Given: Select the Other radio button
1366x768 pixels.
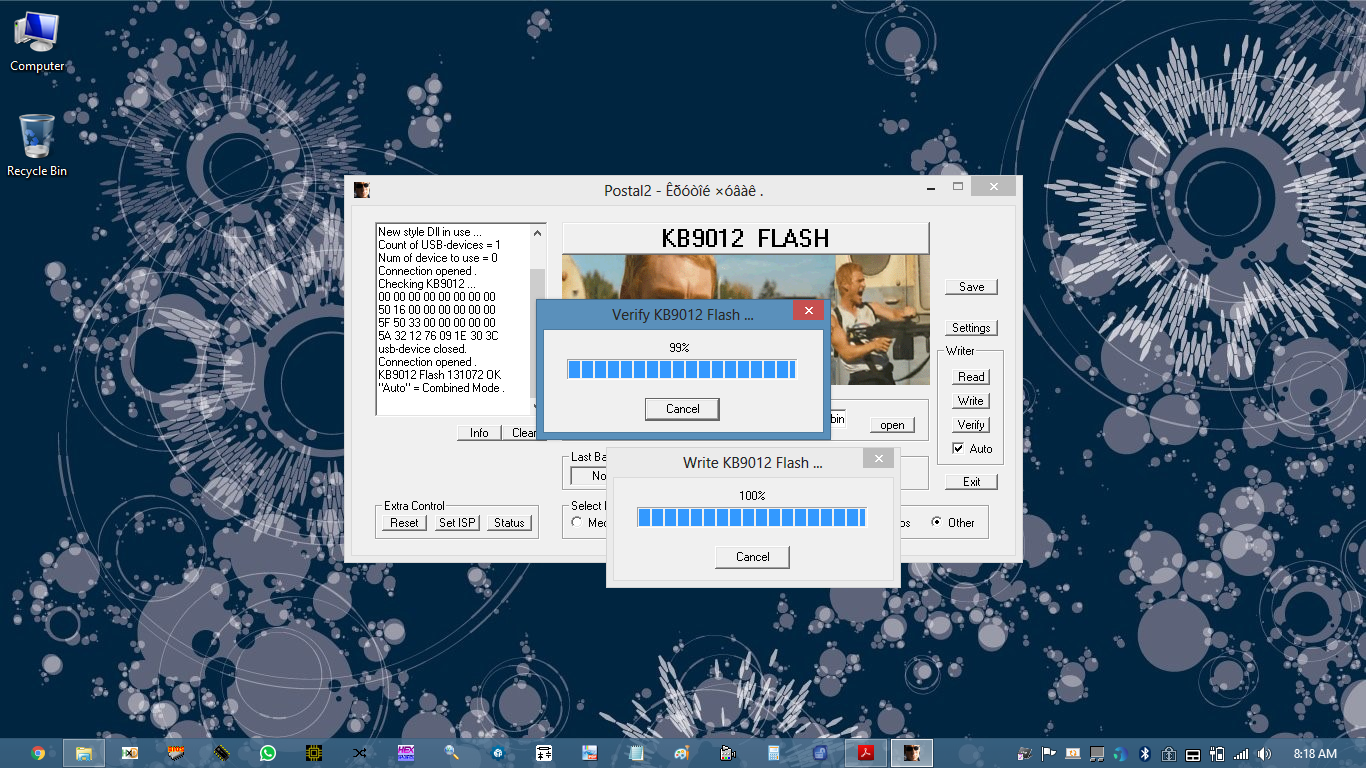Looking at the screenshot, I should [936, 522].
